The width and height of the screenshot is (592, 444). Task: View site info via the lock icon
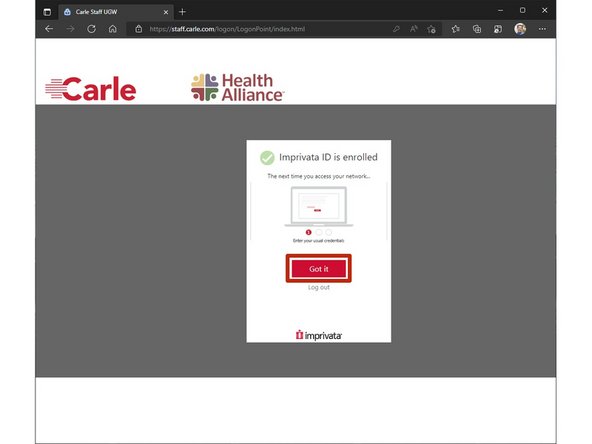(139, 29)
